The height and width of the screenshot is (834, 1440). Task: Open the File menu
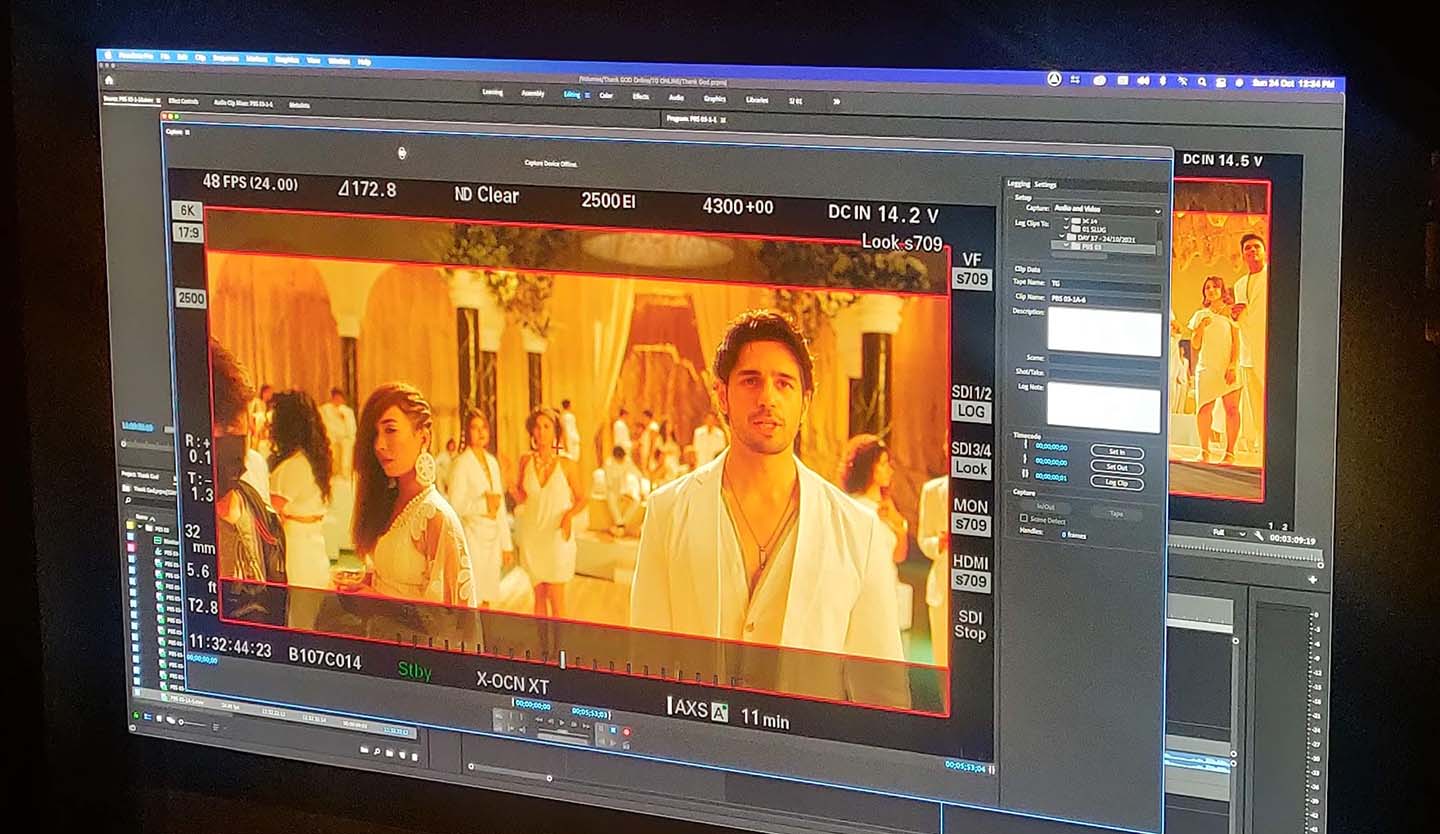click(x=165, y=57)
